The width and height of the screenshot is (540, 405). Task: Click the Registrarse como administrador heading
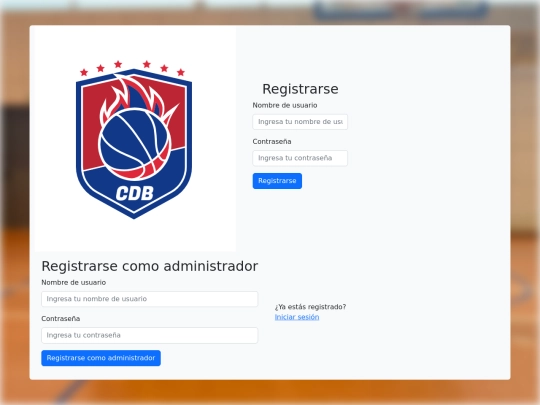click(149, 266)
